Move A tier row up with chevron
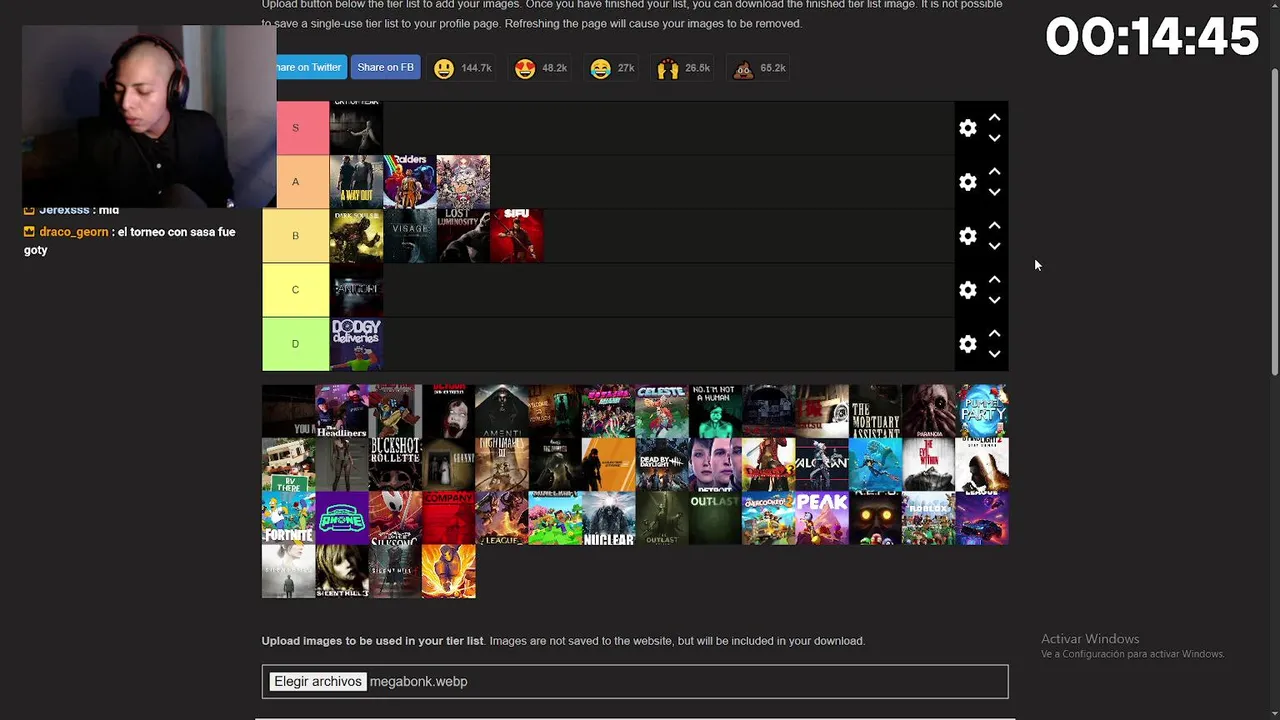 pos(994,171)
